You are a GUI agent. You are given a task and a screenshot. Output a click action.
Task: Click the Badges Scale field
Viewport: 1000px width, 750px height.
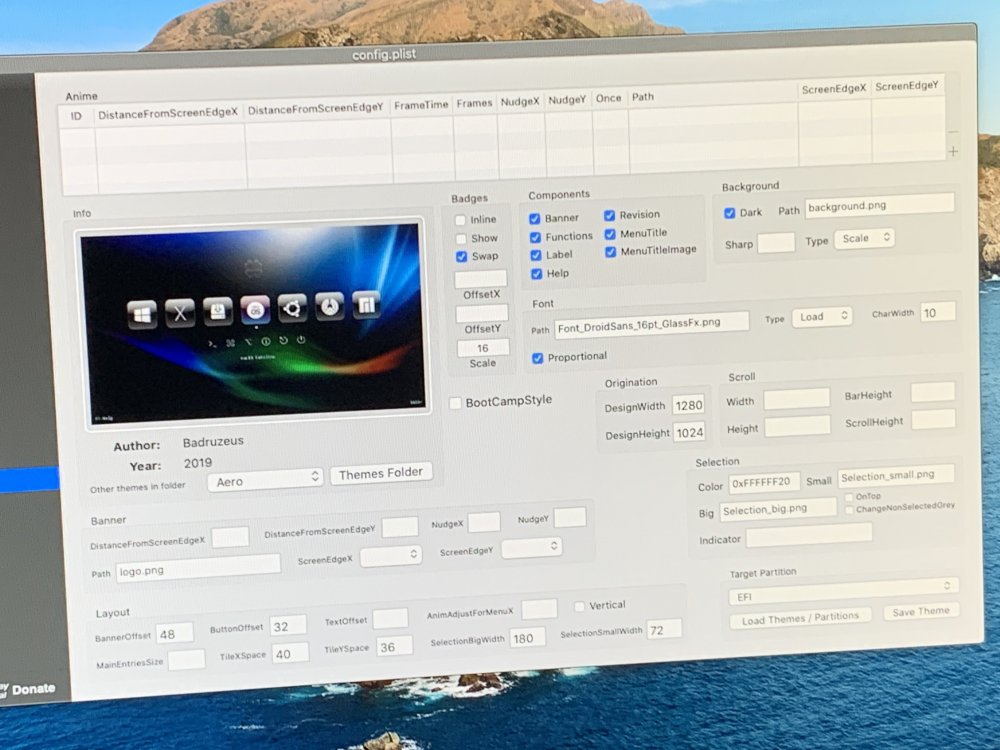[x=483, y=348]
